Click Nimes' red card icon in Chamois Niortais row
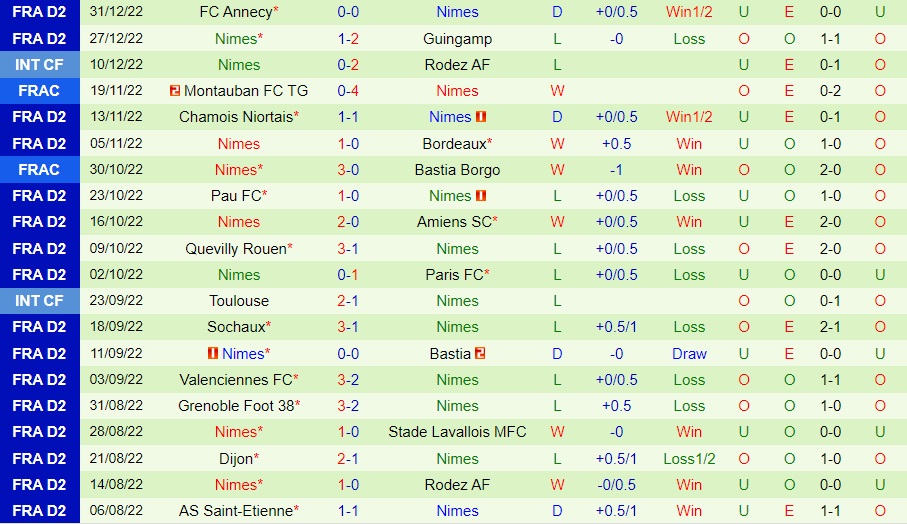The height and width of the screenshot is (524, 907). 481,117
